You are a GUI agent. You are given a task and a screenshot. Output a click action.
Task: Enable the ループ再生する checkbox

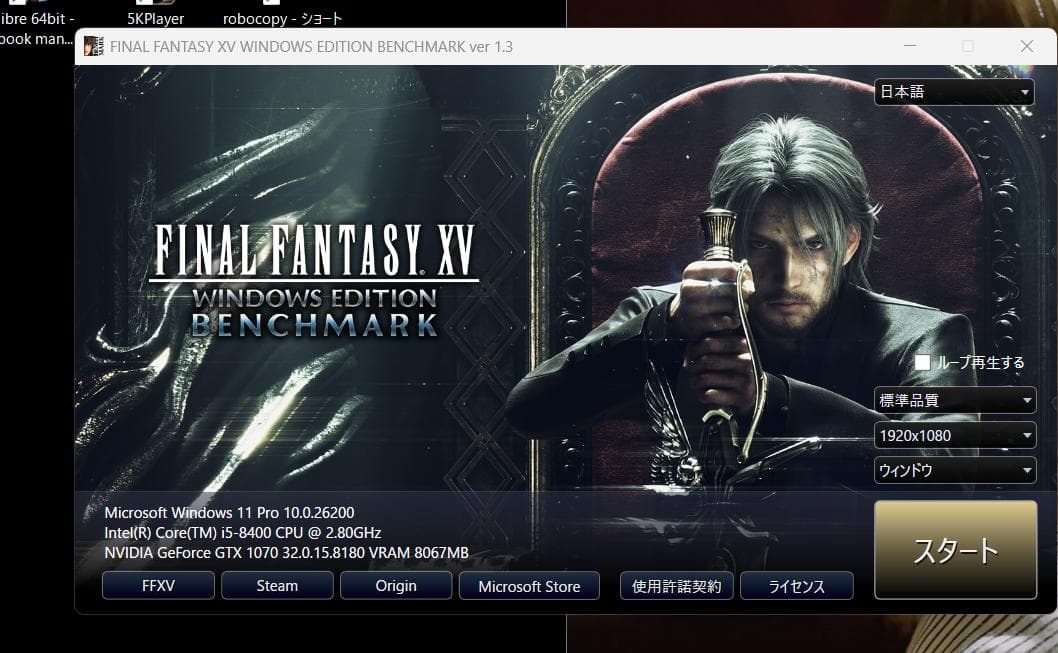coord(923,362)
